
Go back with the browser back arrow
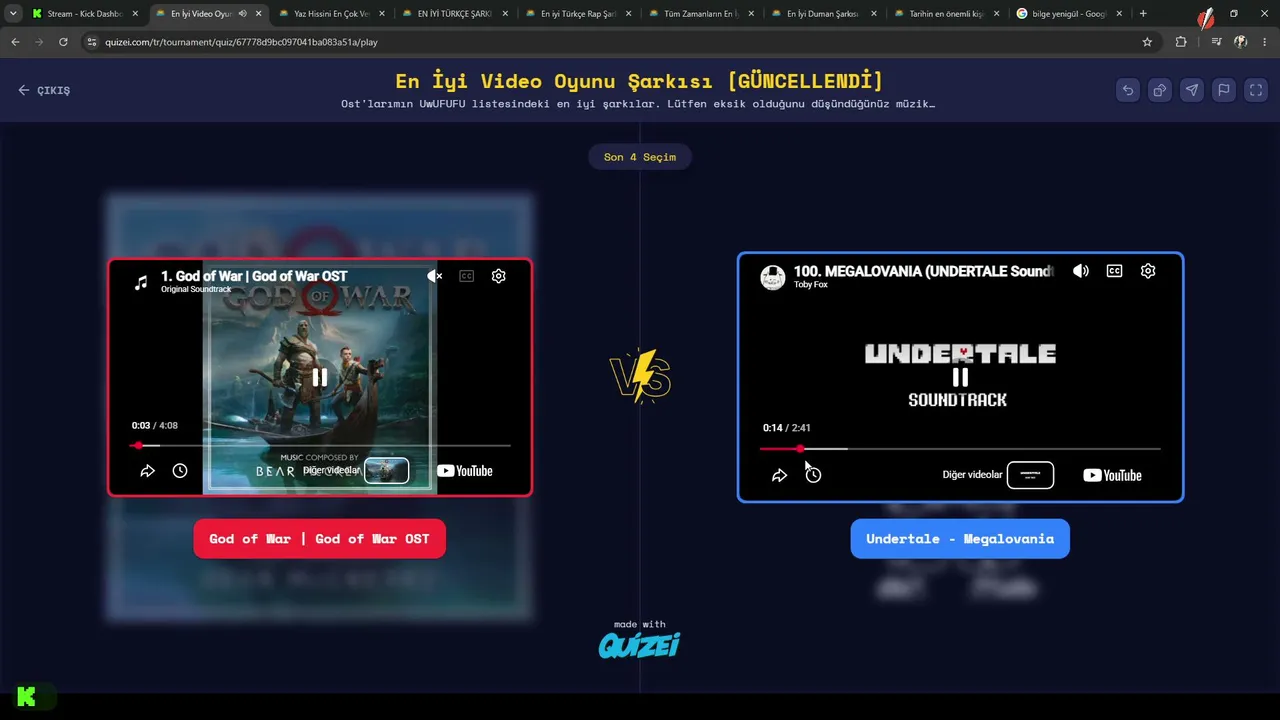point(15,42)
